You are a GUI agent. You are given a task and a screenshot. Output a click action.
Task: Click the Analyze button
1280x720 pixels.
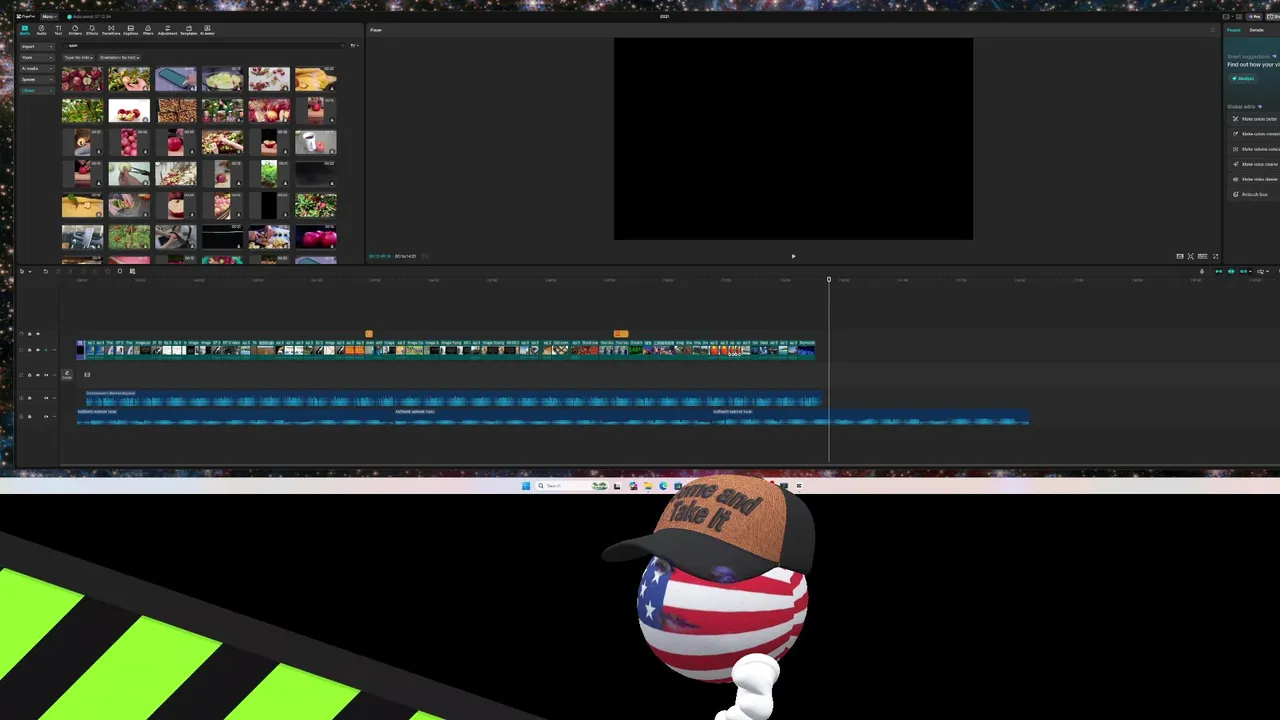(x=1243, y=78)
